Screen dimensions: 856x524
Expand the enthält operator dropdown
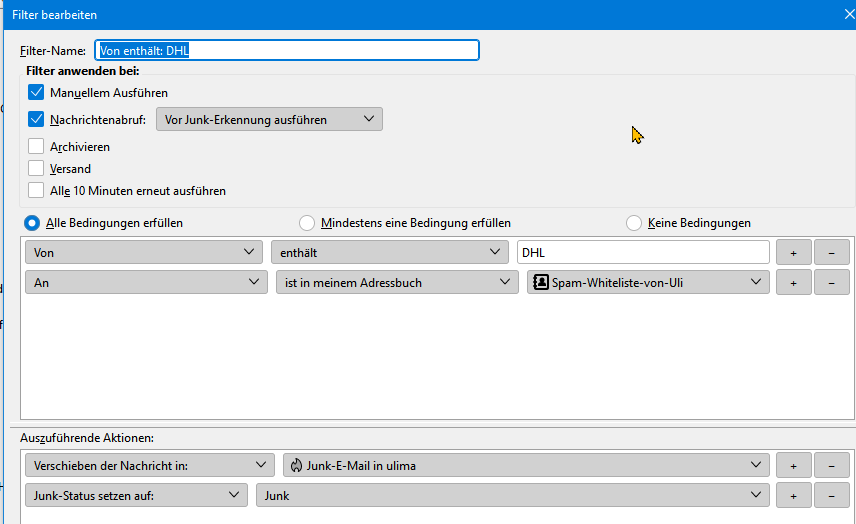coord(388,253)
